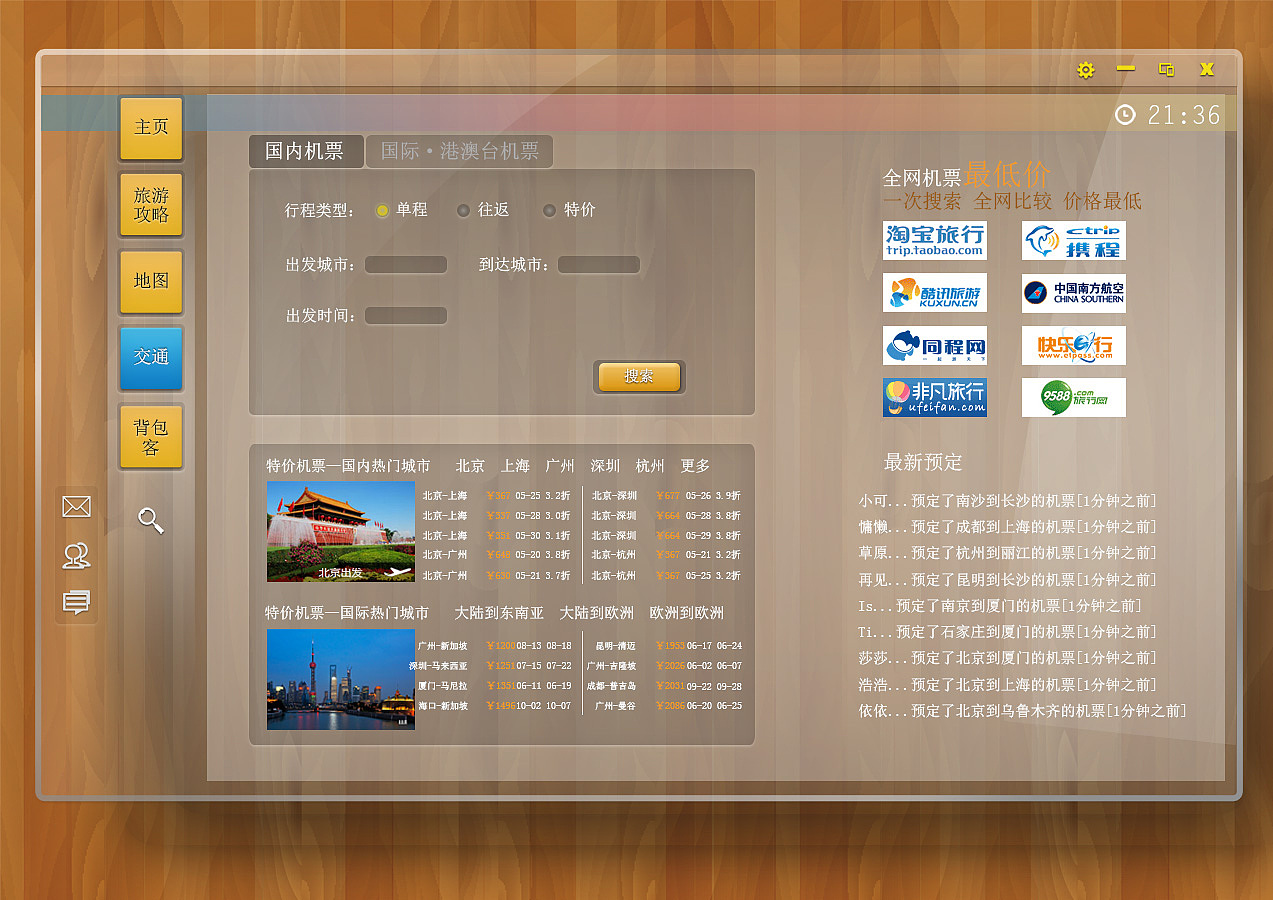Image resolution: width=1273 pixels, height=900 pixels.
Task: Click booking entry 石家庄到厦门的机票
Action: (x=1008, y=632)
